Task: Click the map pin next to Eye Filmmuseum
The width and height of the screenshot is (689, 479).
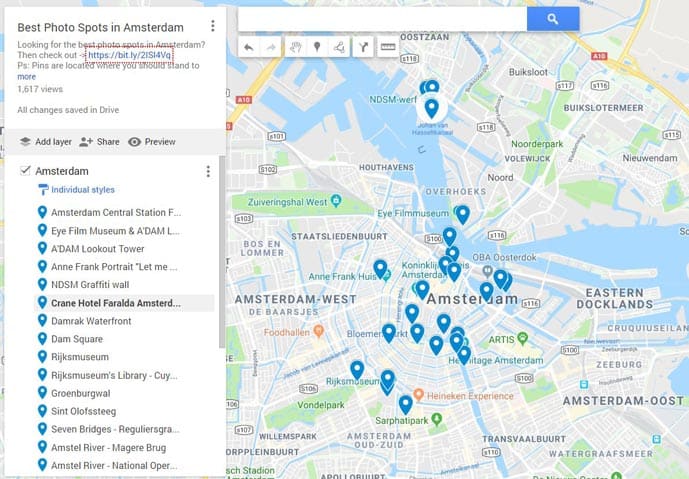Action: 462,215
